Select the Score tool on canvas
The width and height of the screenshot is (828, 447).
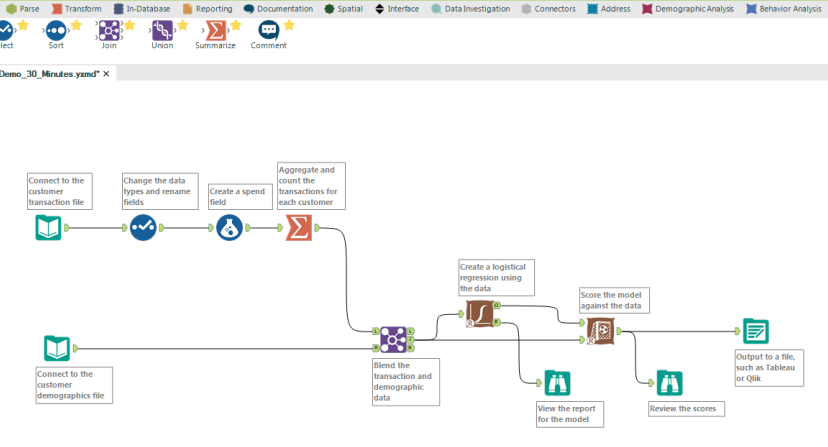click(600, 331)
